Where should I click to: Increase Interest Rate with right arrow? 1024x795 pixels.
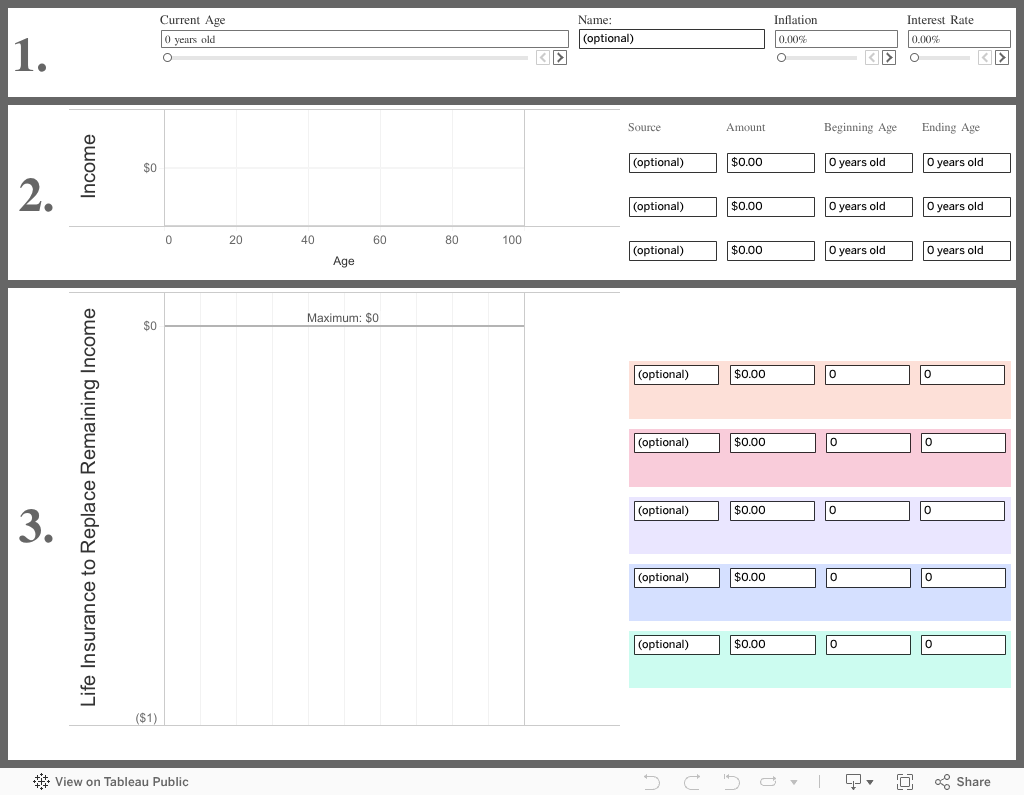point(1002,58)
